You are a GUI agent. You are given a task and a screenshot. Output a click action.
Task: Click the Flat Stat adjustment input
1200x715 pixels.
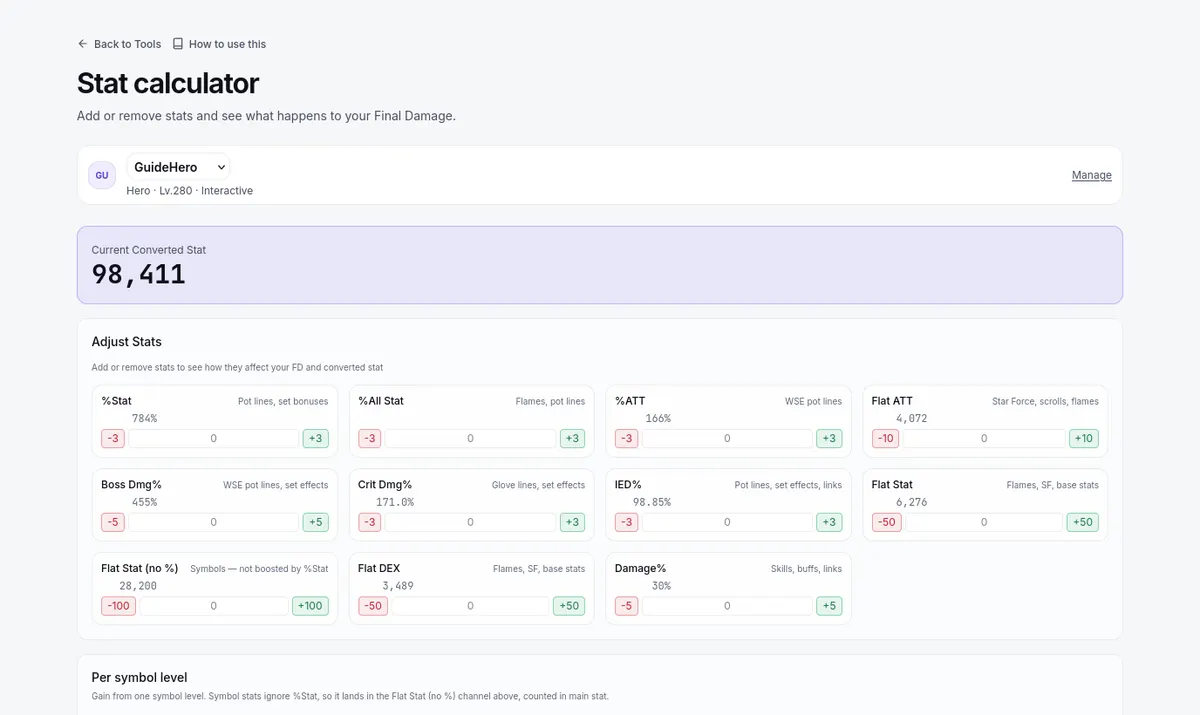[984, 522]
